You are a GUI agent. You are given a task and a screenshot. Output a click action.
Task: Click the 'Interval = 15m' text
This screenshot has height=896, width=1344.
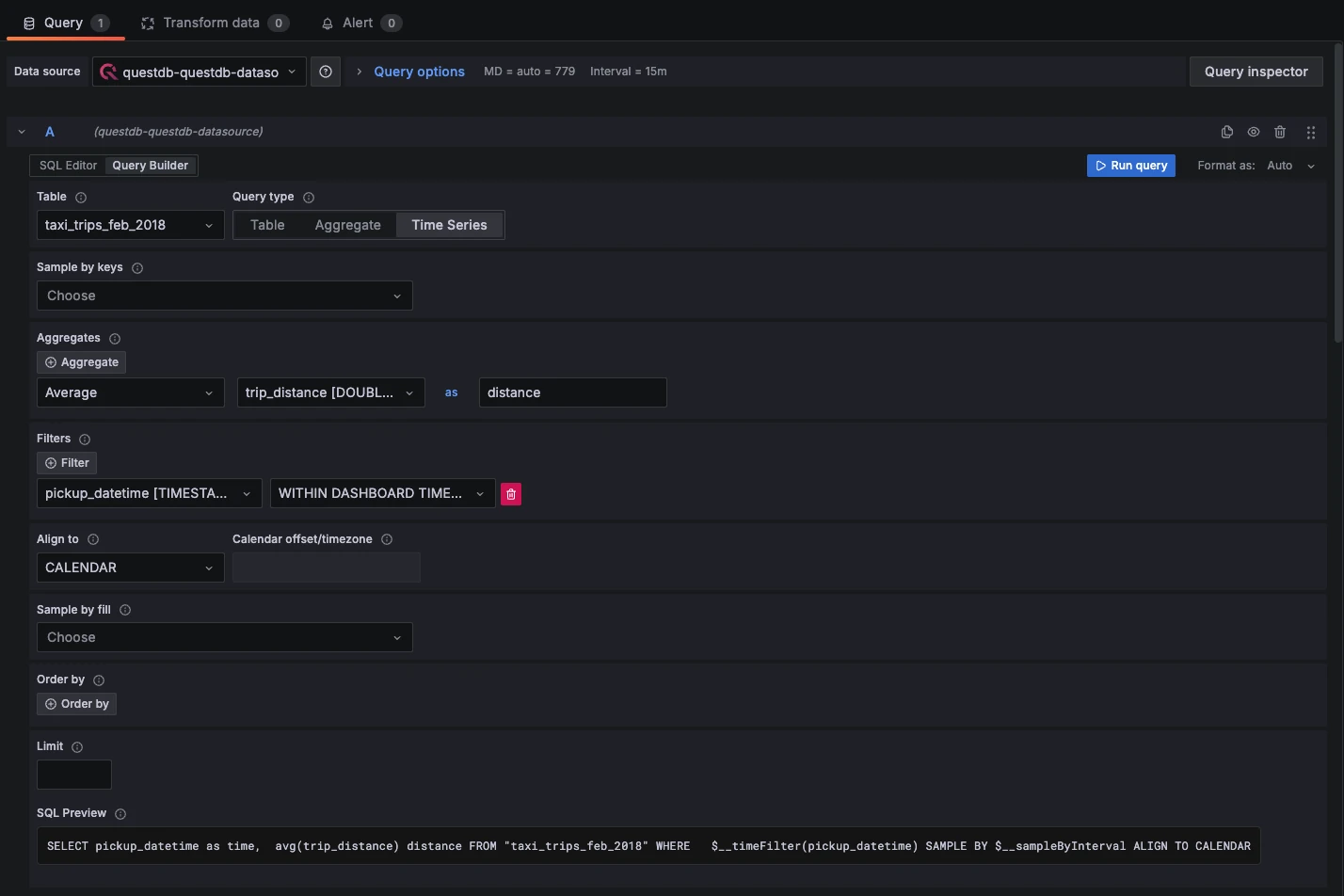pyautogui.click(x=629, y=72)
